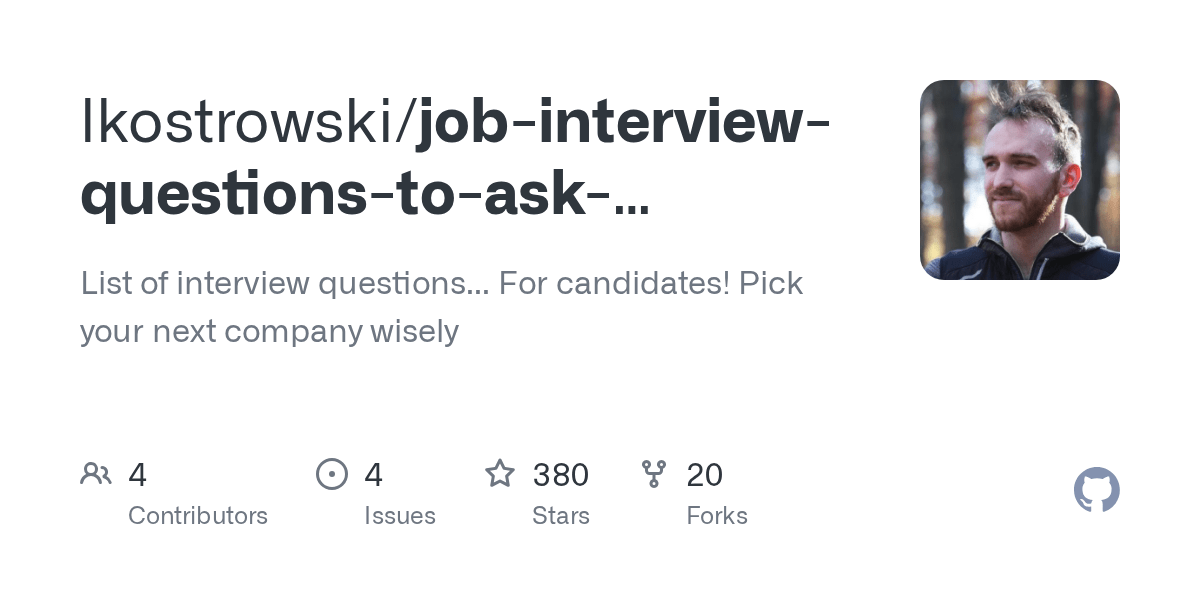The width and height of the screenshot is (1200, 600).
Task: Click the Stars star icon
Action: (x=500, y=474)
